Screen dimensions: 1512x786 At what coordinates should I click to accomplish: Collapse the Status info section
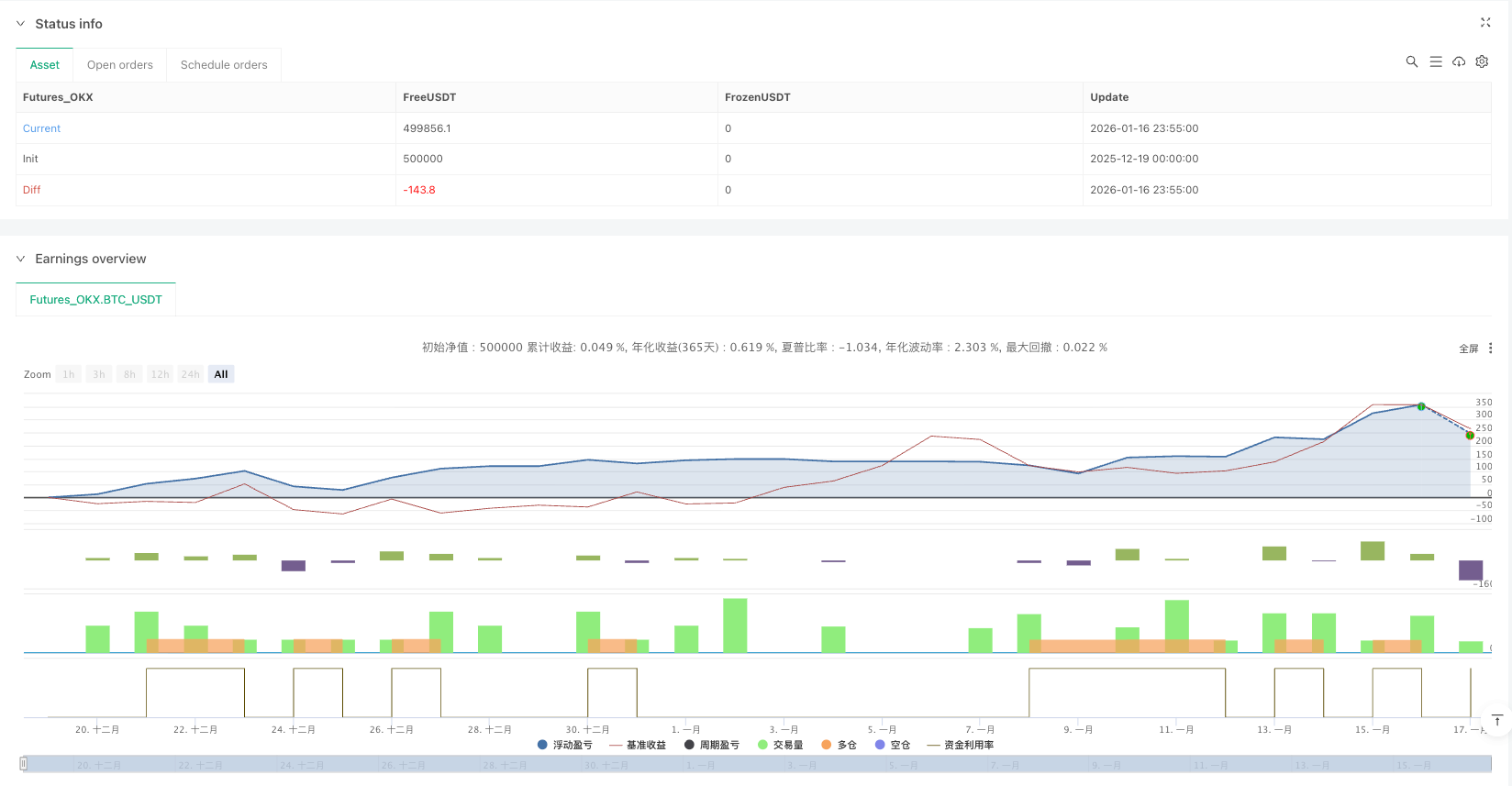20,24
